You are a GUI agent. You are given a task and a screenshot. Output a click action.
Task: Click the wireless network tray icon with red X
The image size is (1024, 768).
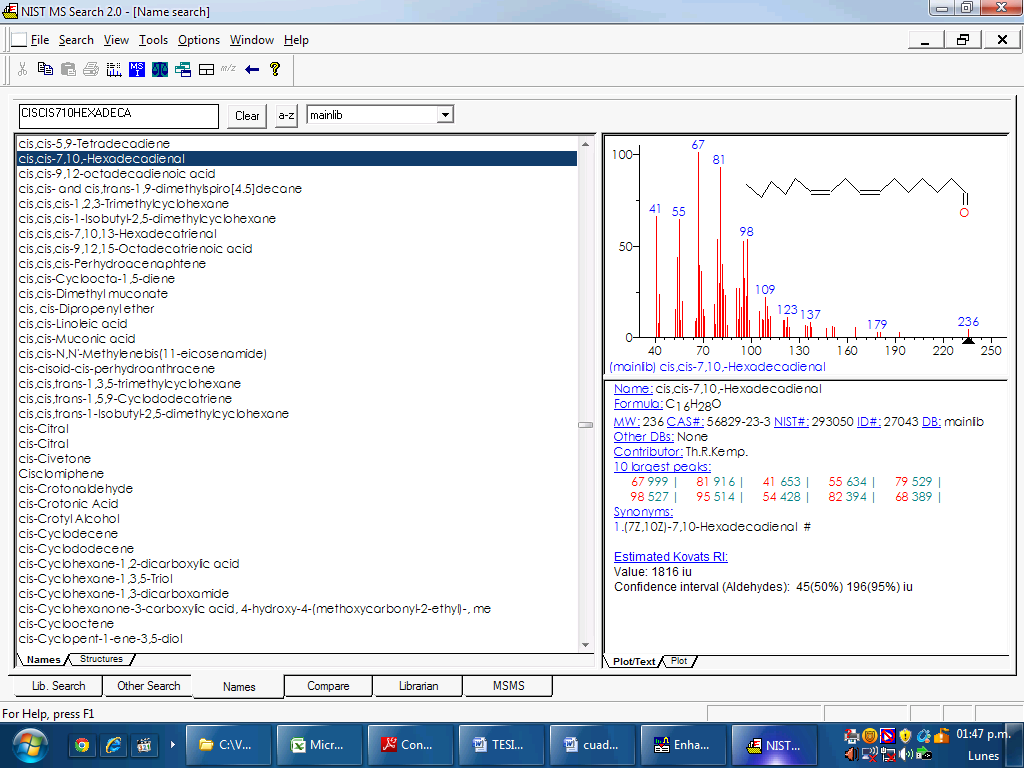tap(869, 755)
